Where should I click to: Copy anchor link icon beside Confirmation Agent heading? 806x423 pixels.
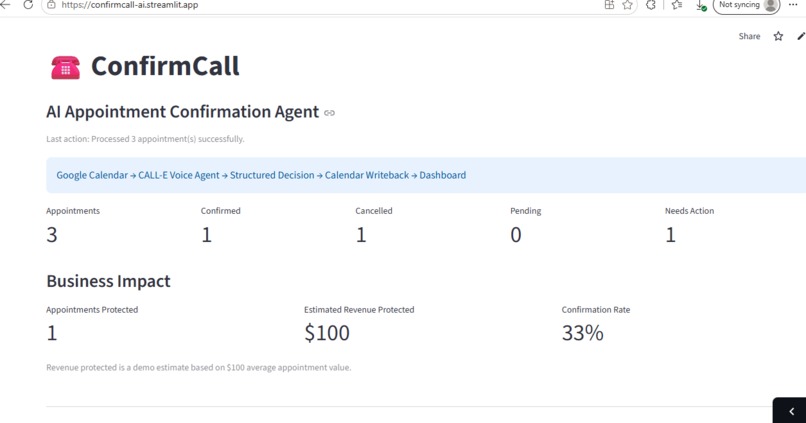(329, 113)
